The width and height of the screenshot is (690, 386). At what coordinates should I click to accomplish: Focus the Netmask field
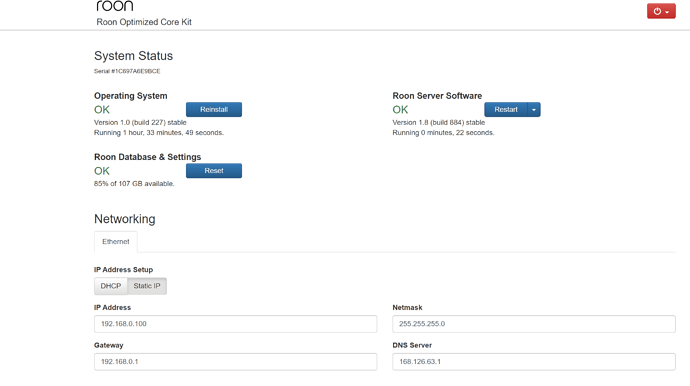[x=534, y=324]
